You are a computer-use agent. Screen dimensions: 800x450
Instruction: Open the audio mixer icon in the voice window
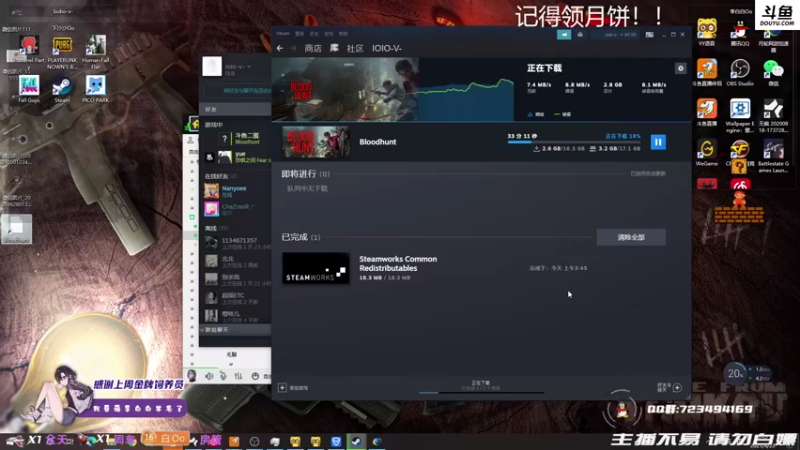pos(238,376)
